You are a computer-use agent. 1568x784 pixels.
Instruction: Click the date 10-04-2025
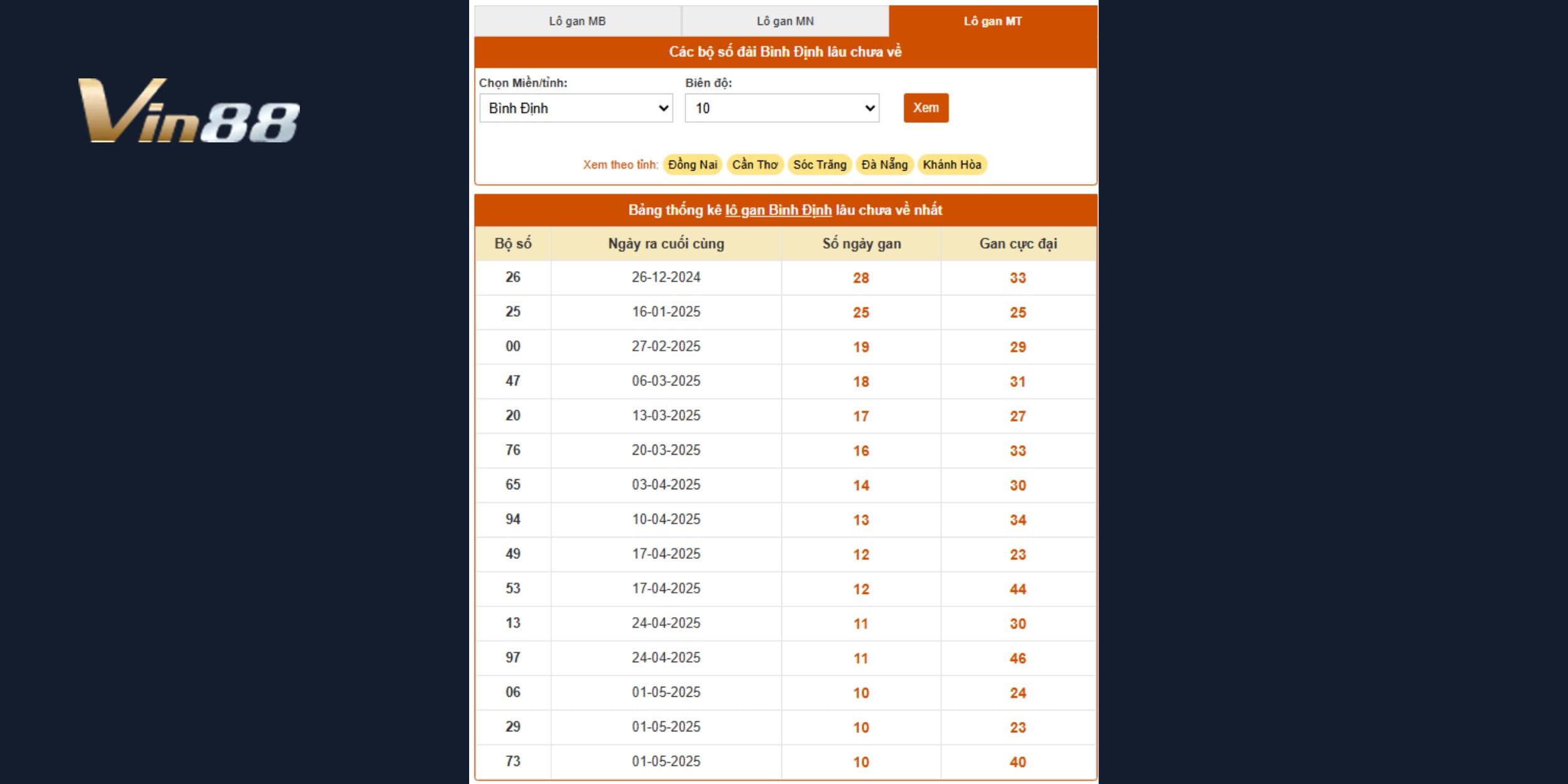[x=666, y=519]
